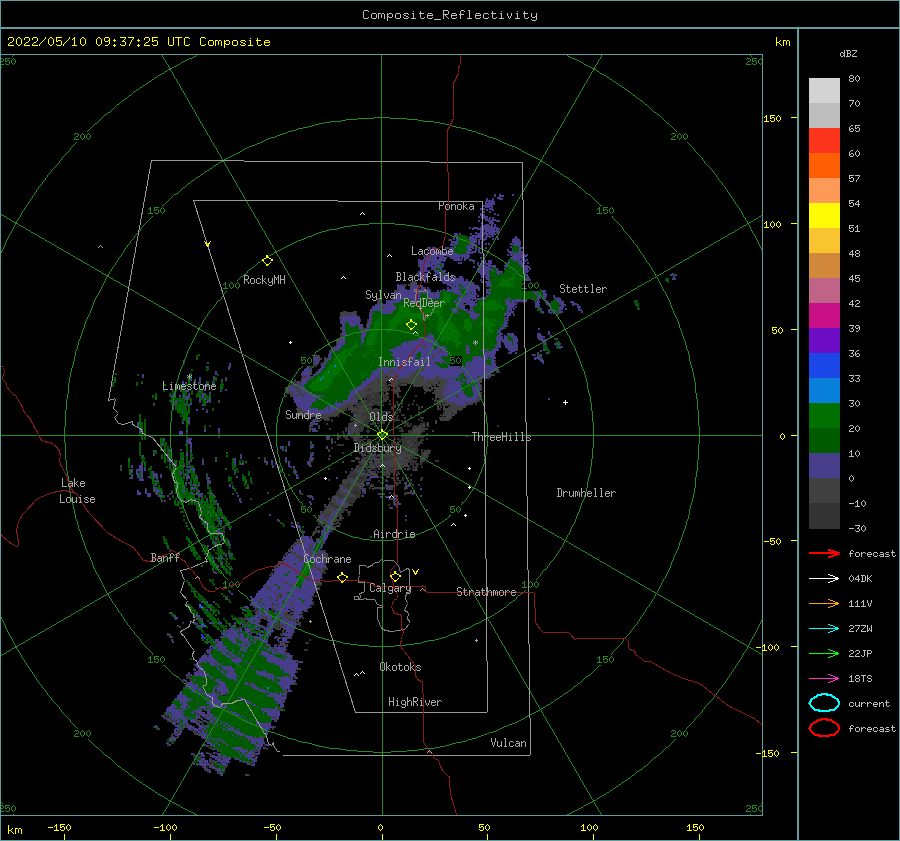This screenshot has width=900, height=841.
Task: Click the cyan 27ZW arrow icon
Action: [x=824, y=629]
